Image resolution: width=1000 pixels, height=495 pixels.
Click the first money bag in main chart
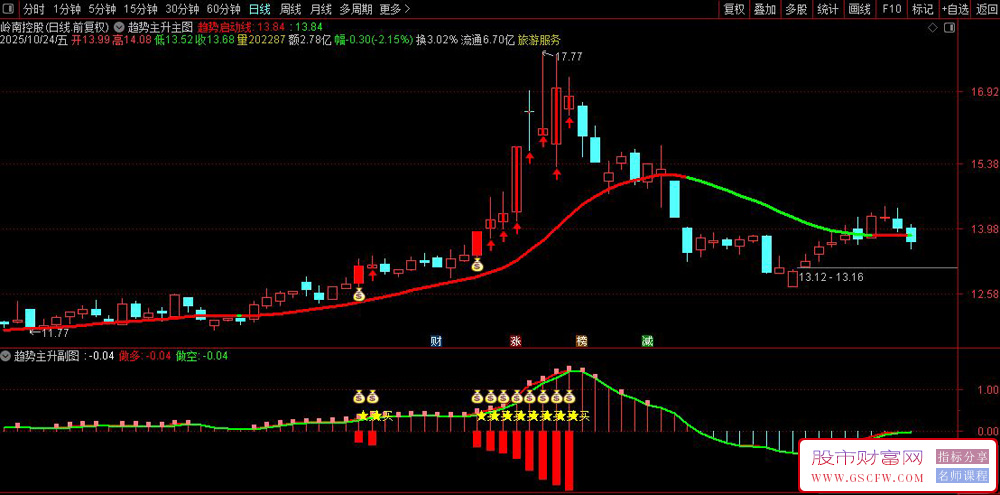point(358,294)
